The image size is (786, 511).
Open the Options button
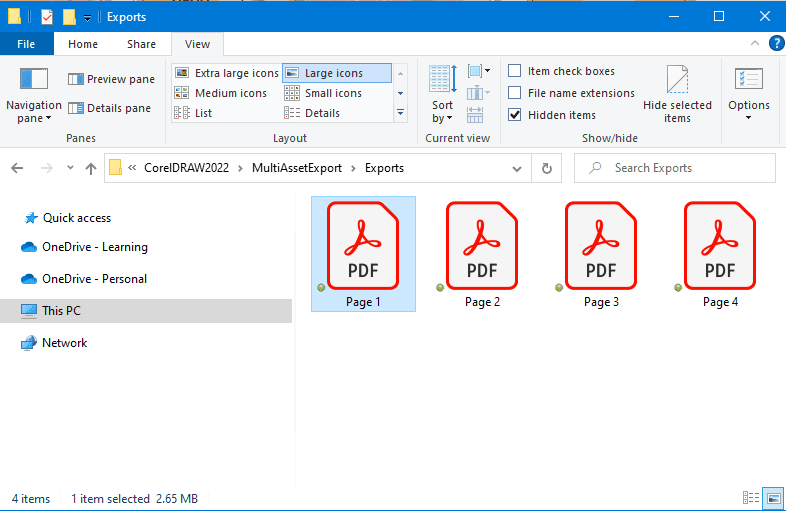(748, 96)
